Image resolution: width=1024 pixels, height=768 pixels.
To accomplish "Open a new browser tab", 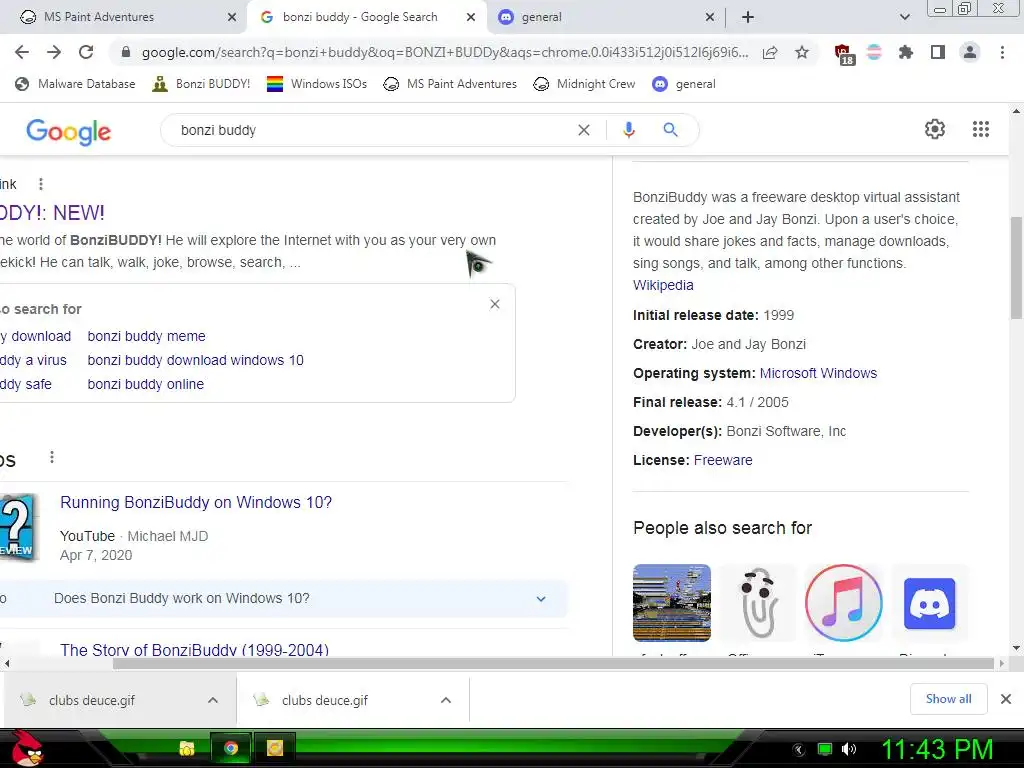I will coord(748,17).
